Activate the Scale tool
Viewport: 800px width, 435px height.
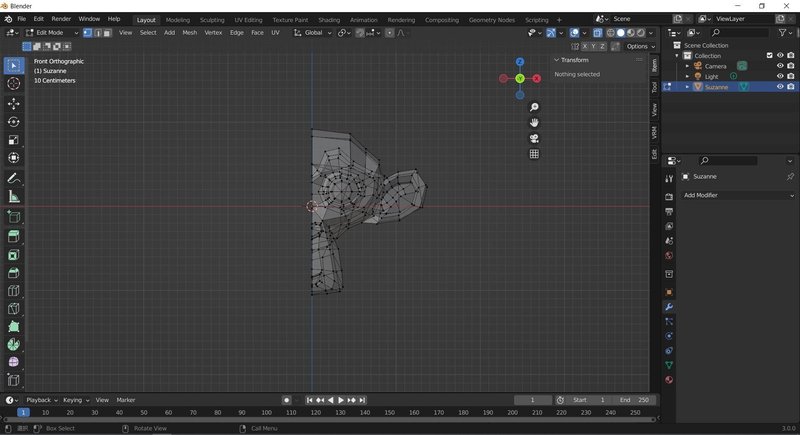coord(14,140)
